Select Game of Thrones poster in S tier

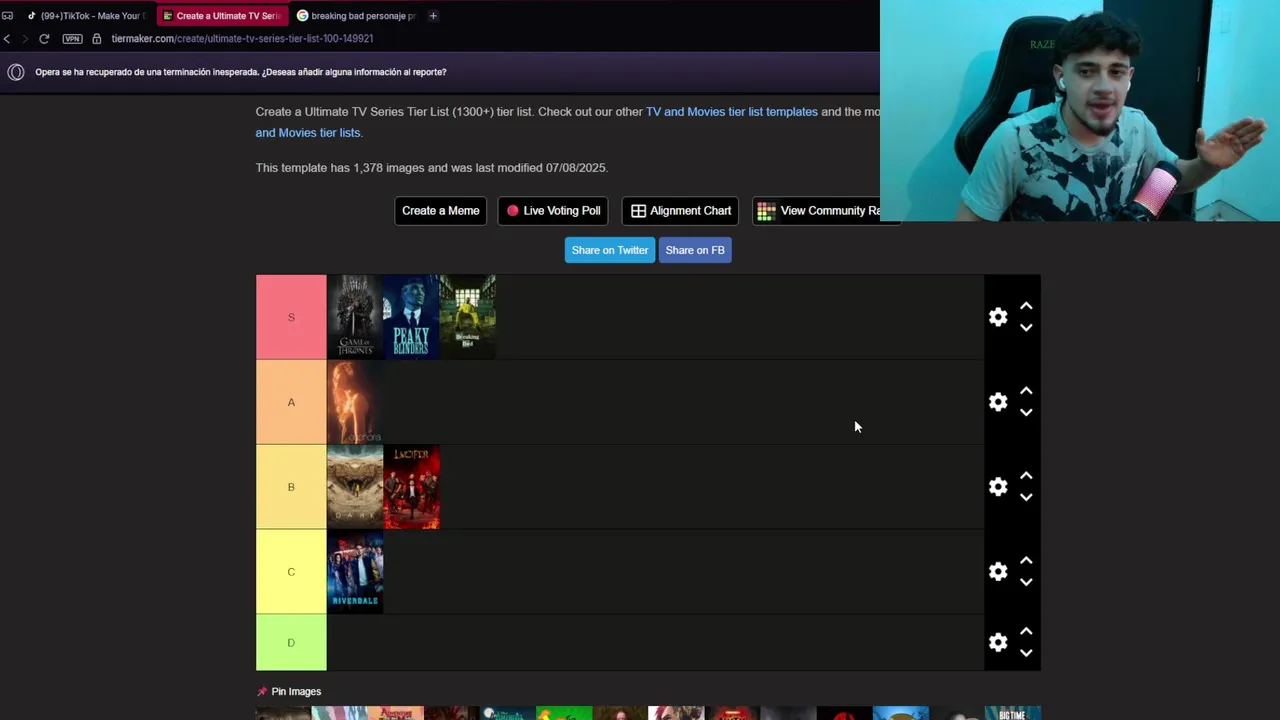point(355,317)
